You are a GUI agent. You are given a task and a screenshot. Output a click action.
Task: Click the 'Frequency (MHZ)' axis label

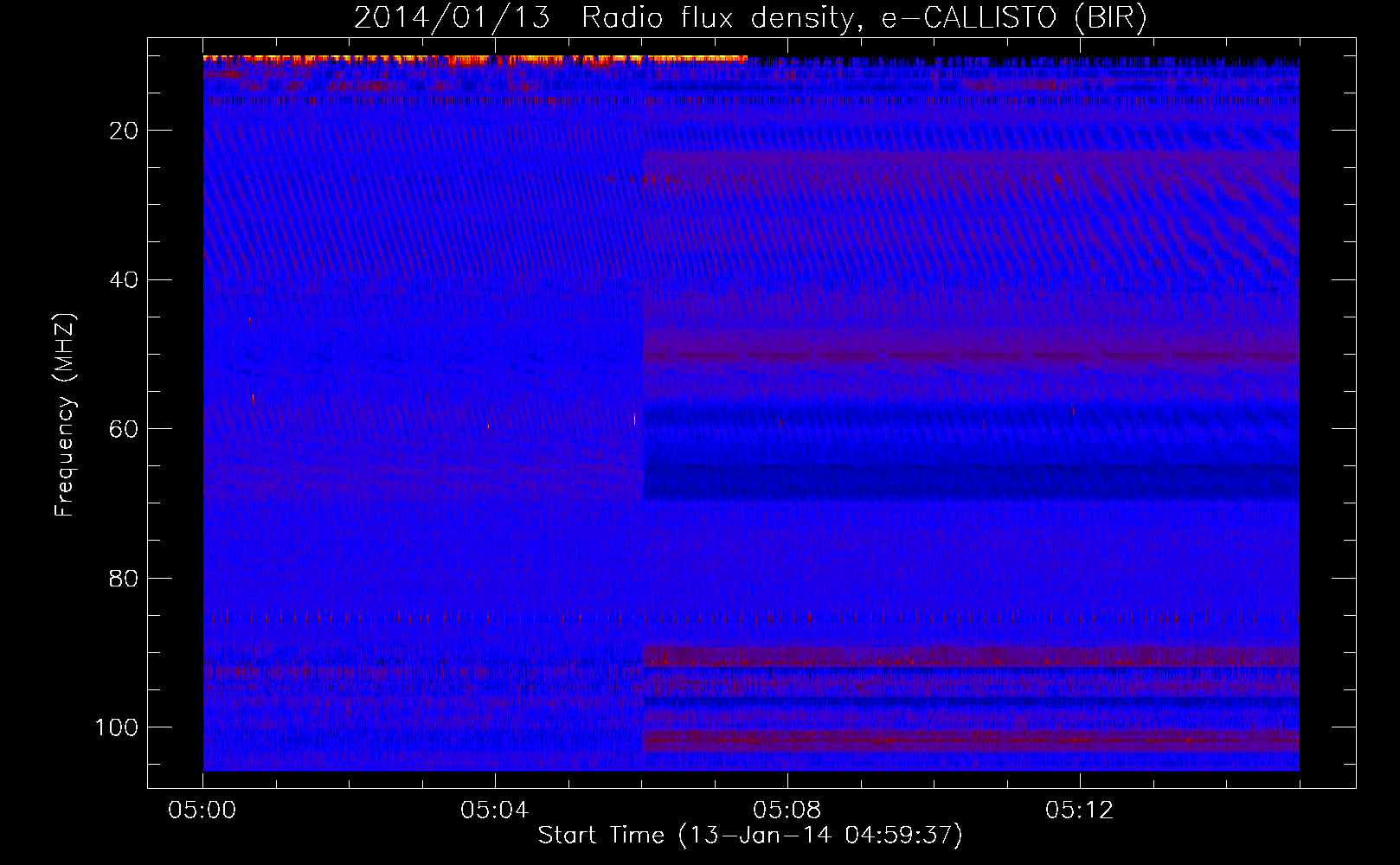[66, 415]
